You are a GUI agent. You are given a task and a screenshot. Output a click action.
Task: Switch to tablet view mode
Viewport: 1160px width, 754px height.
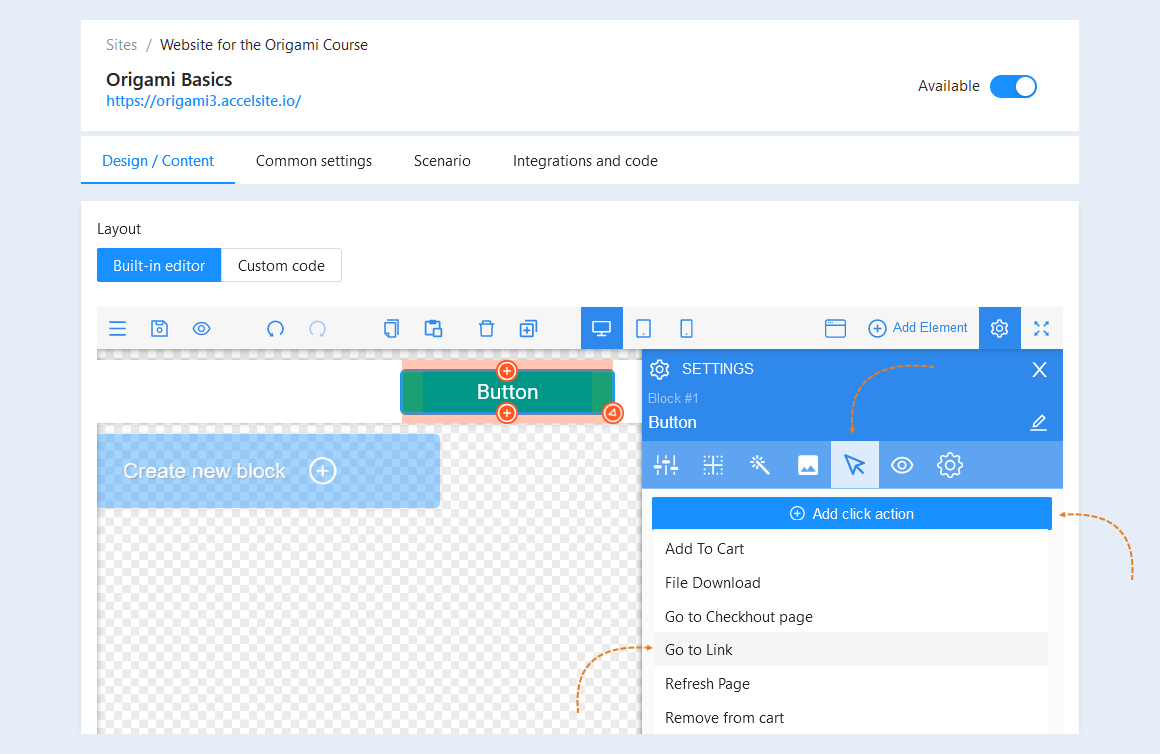coord(644,328)
